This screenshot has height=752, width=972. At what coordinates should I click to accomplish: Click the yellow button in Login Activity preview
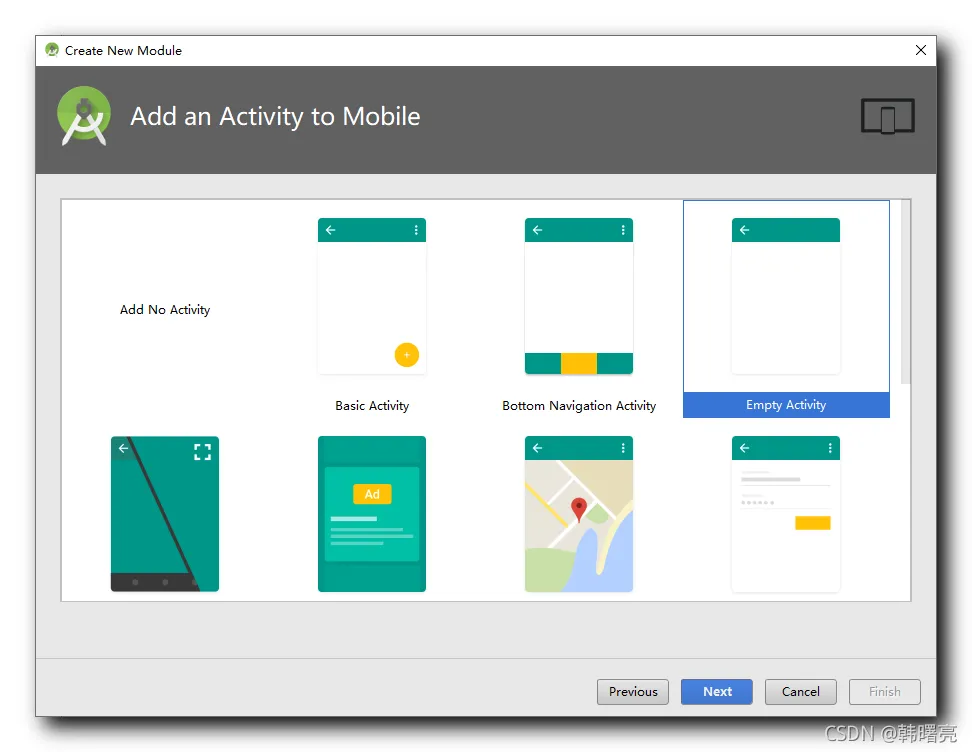click(x=813, y=523)
